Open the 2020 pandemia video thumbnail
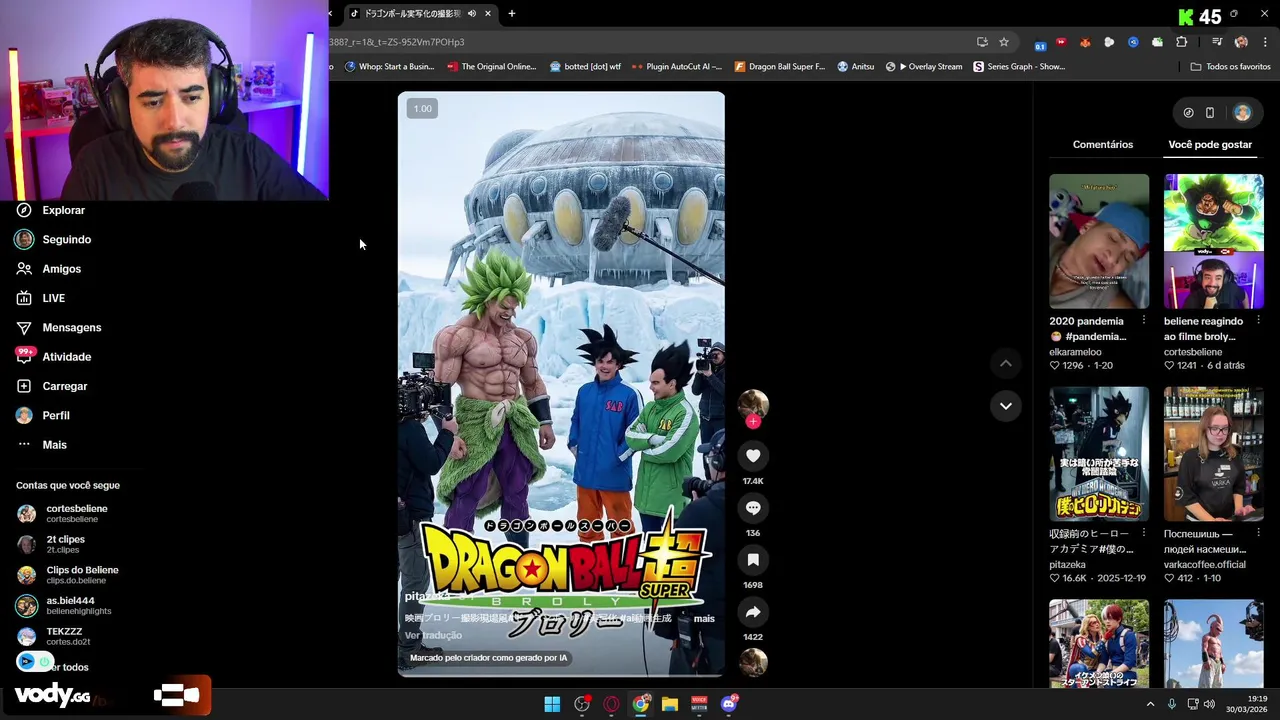 [1099, 241]
